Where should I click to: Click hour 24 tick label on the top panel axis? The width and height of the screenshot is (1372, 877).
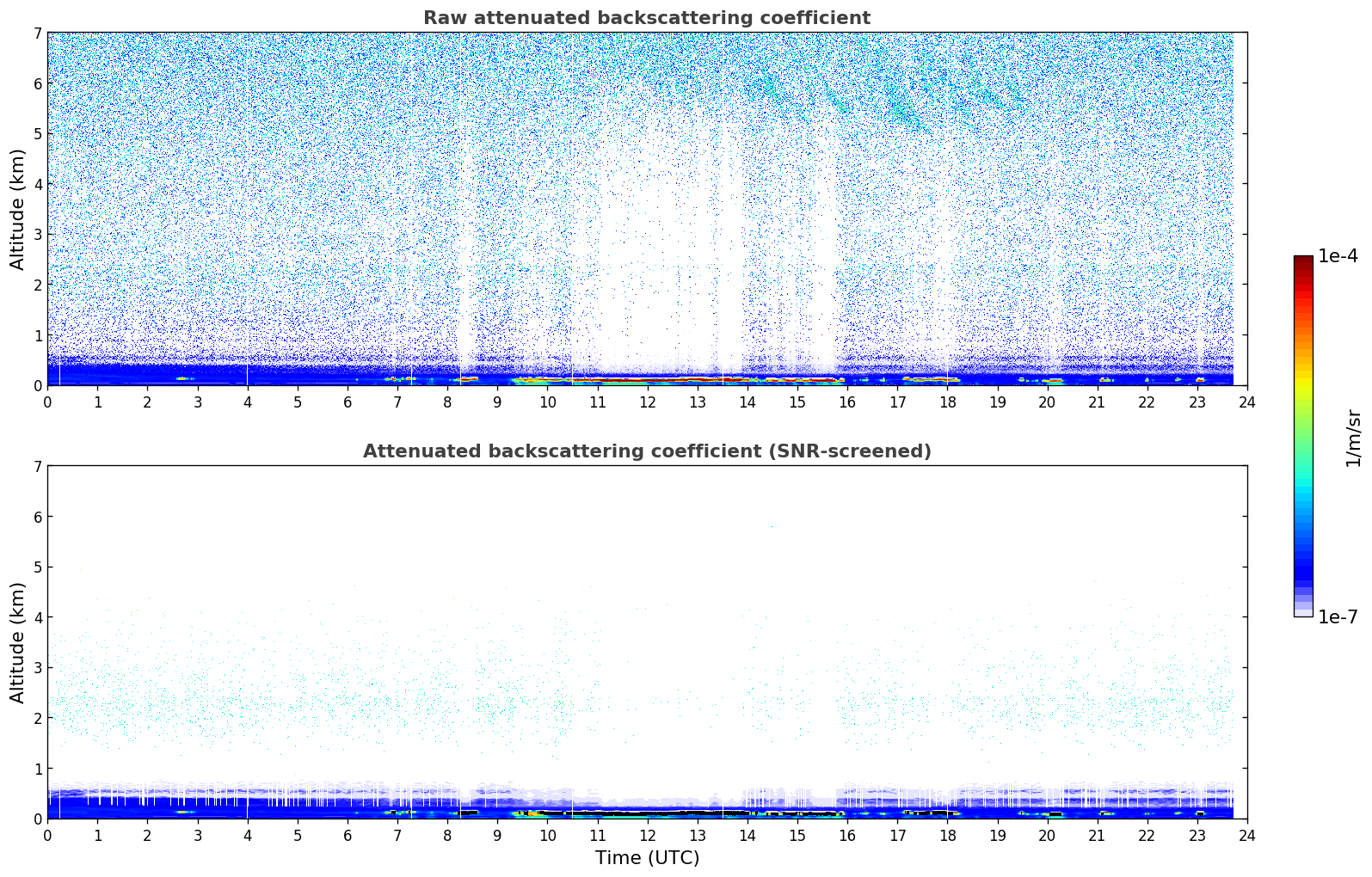click(x=1246, y=402)
